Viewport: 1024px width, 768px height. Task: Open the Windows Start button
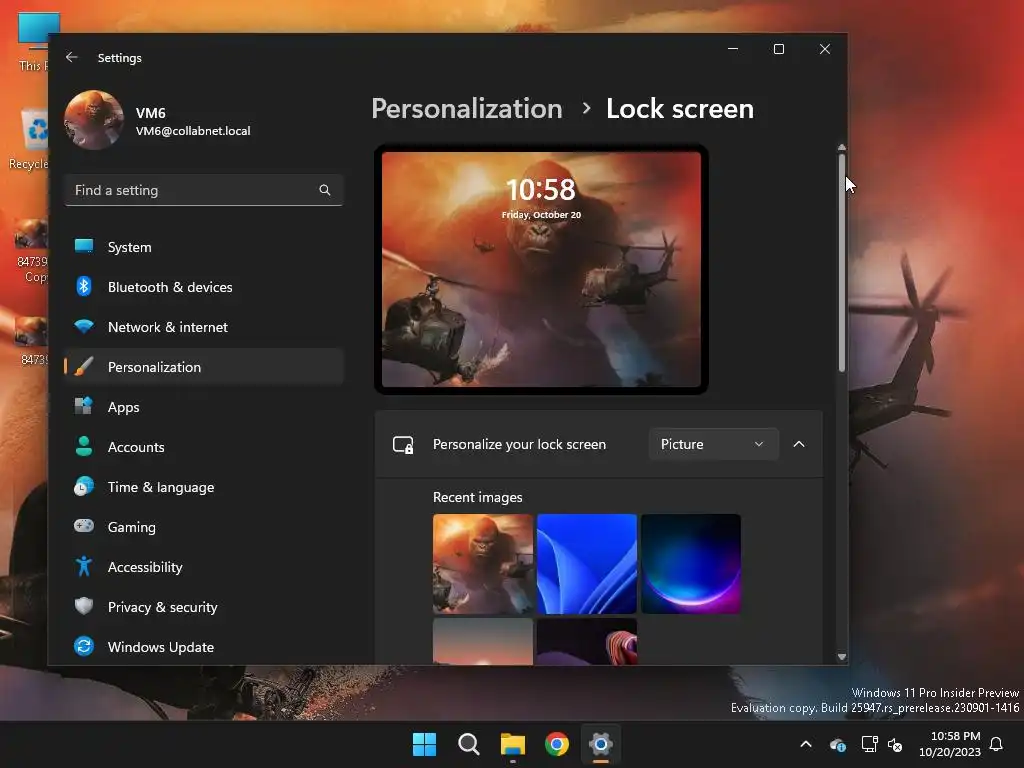(x=424, y=744)
